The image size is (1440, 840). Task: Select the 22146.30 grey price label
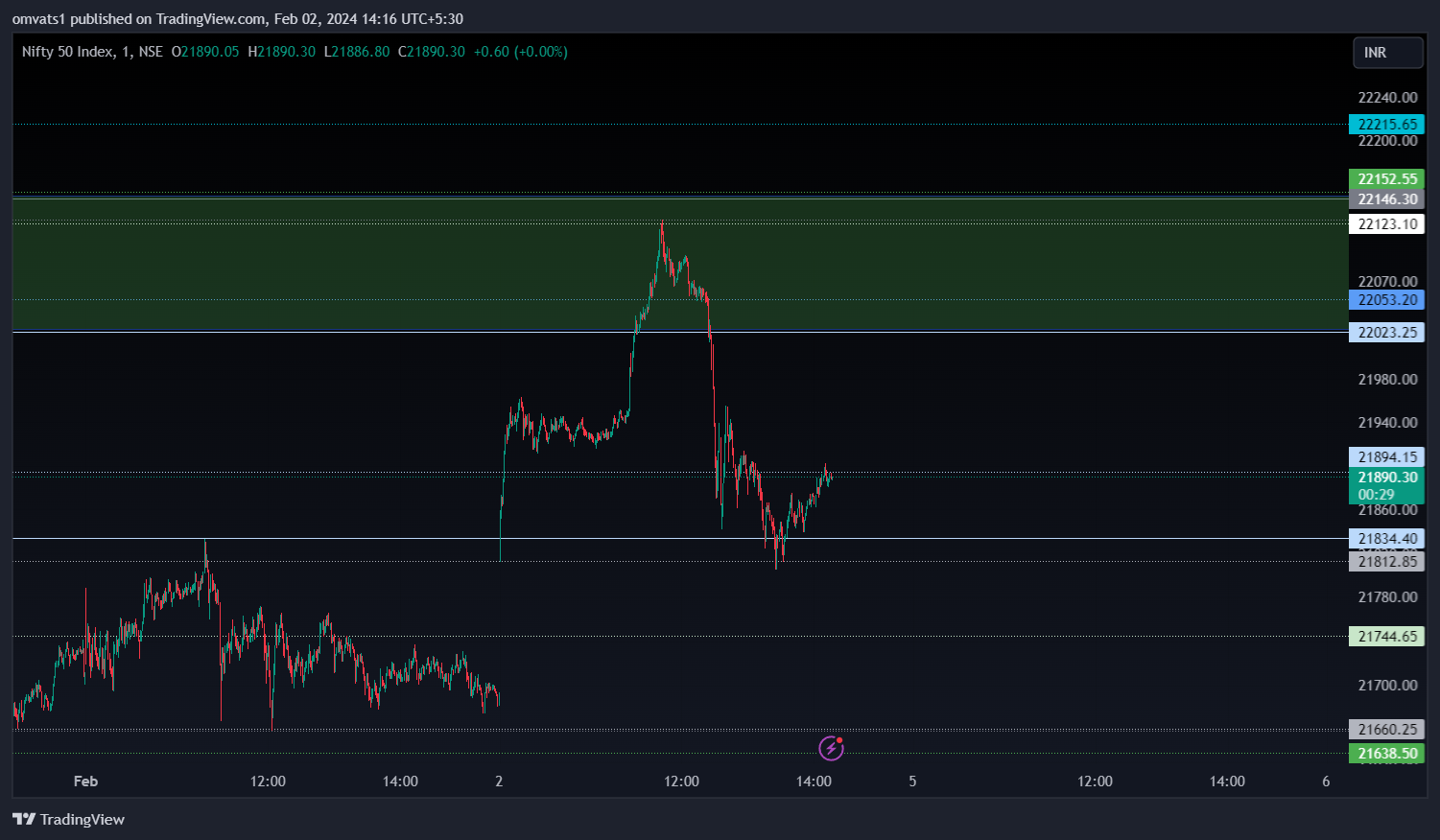click(1386, 199)
